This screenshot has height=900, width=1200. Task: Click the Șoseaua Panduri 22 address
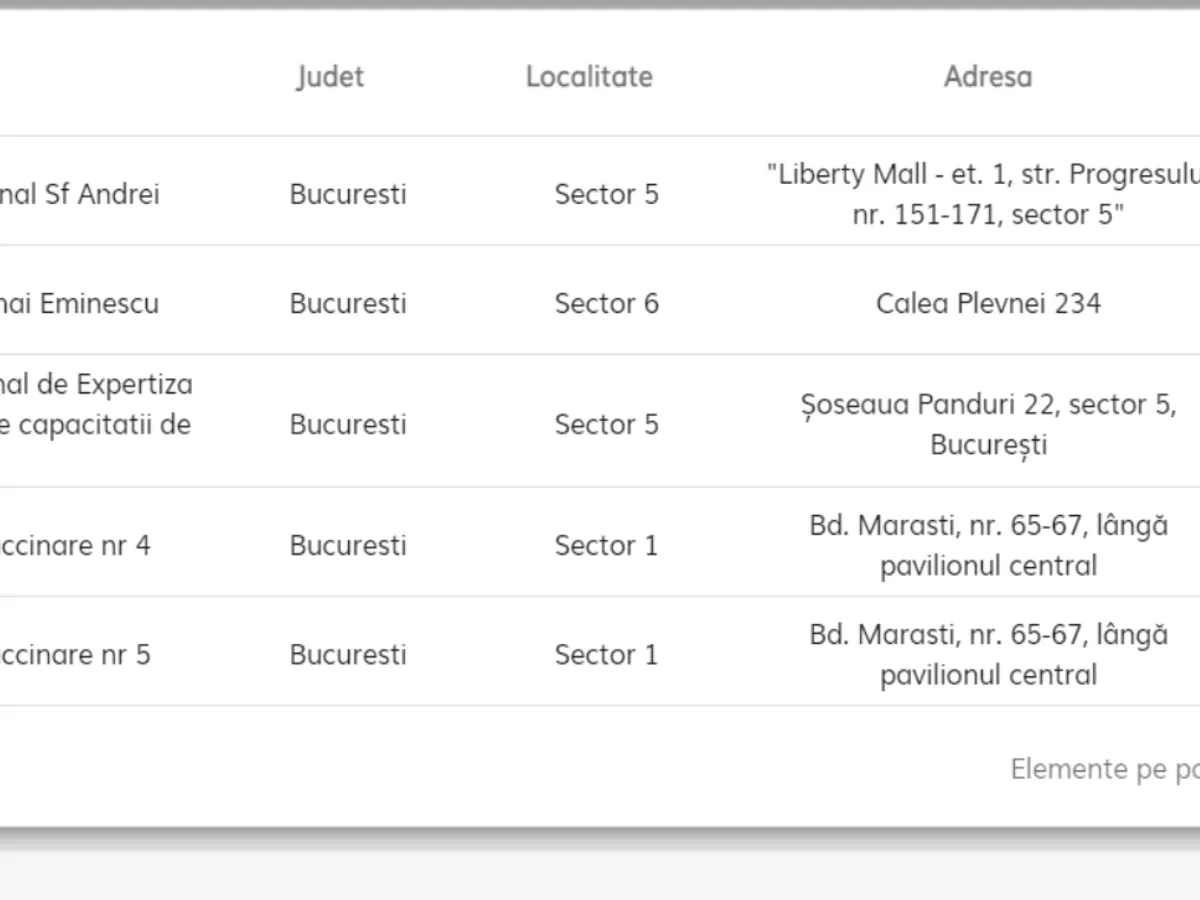(988, 424)
